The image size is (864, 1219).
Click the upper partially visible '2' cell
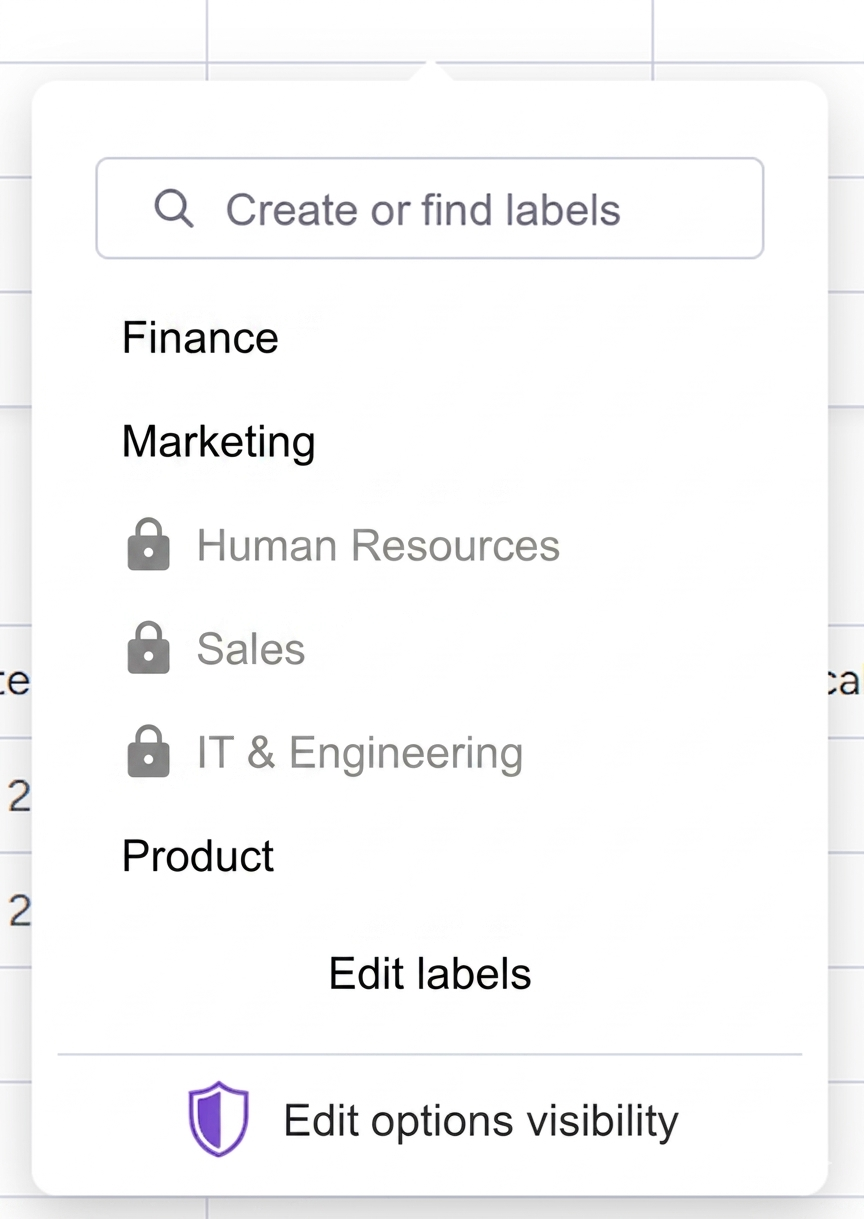17,796
